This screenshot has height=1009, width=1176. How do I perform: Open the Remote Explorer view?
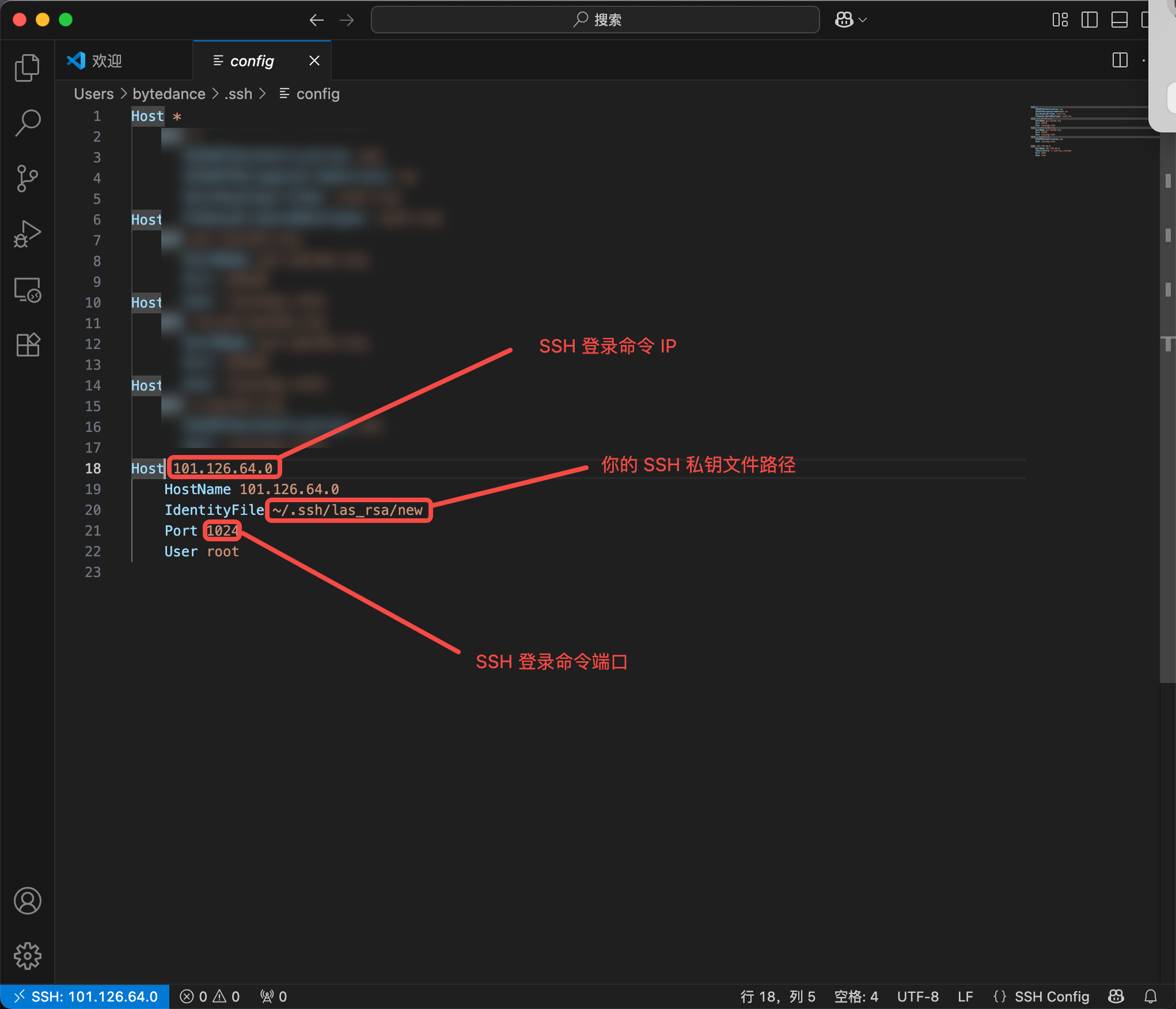(27, 290)
